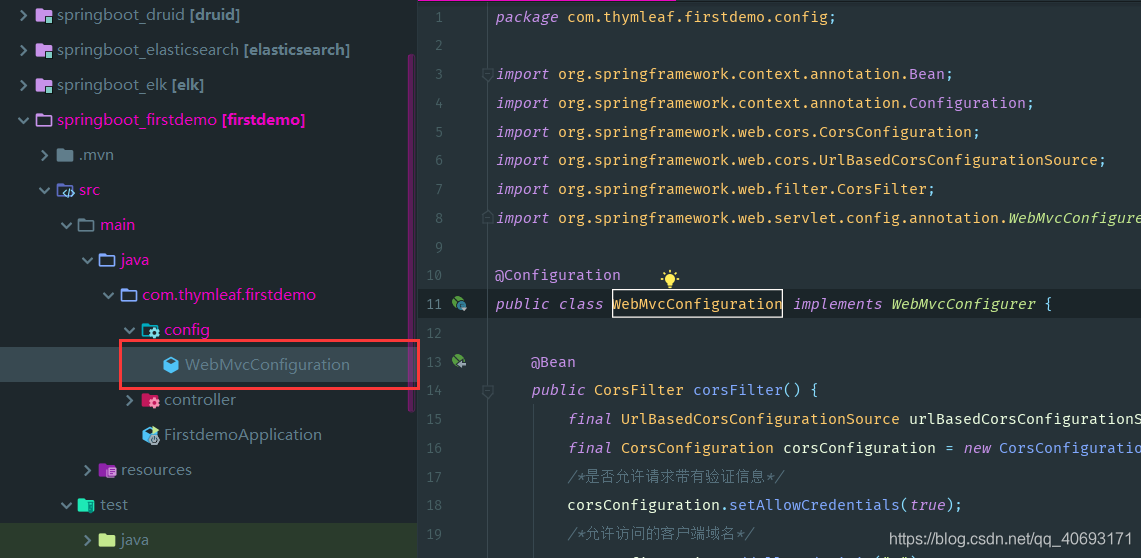Click the test folder icon
This screenshot has height=558, width=1141.
click(x=87, y=505)
